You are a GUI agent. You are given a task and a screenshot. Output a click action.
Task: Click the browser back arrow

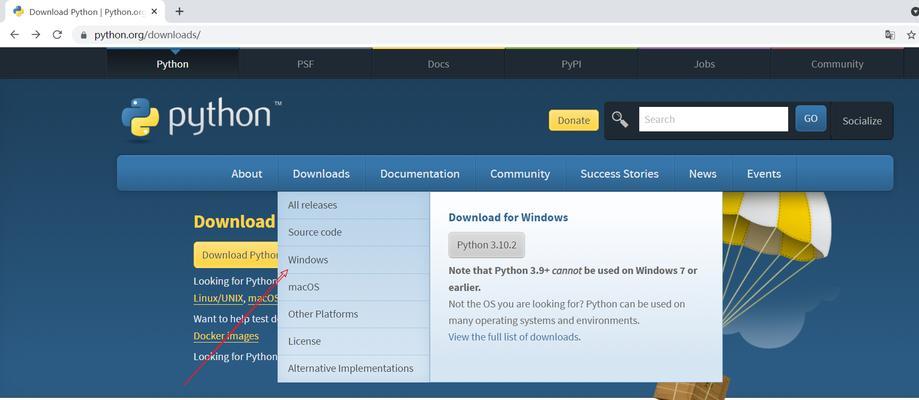15,35
